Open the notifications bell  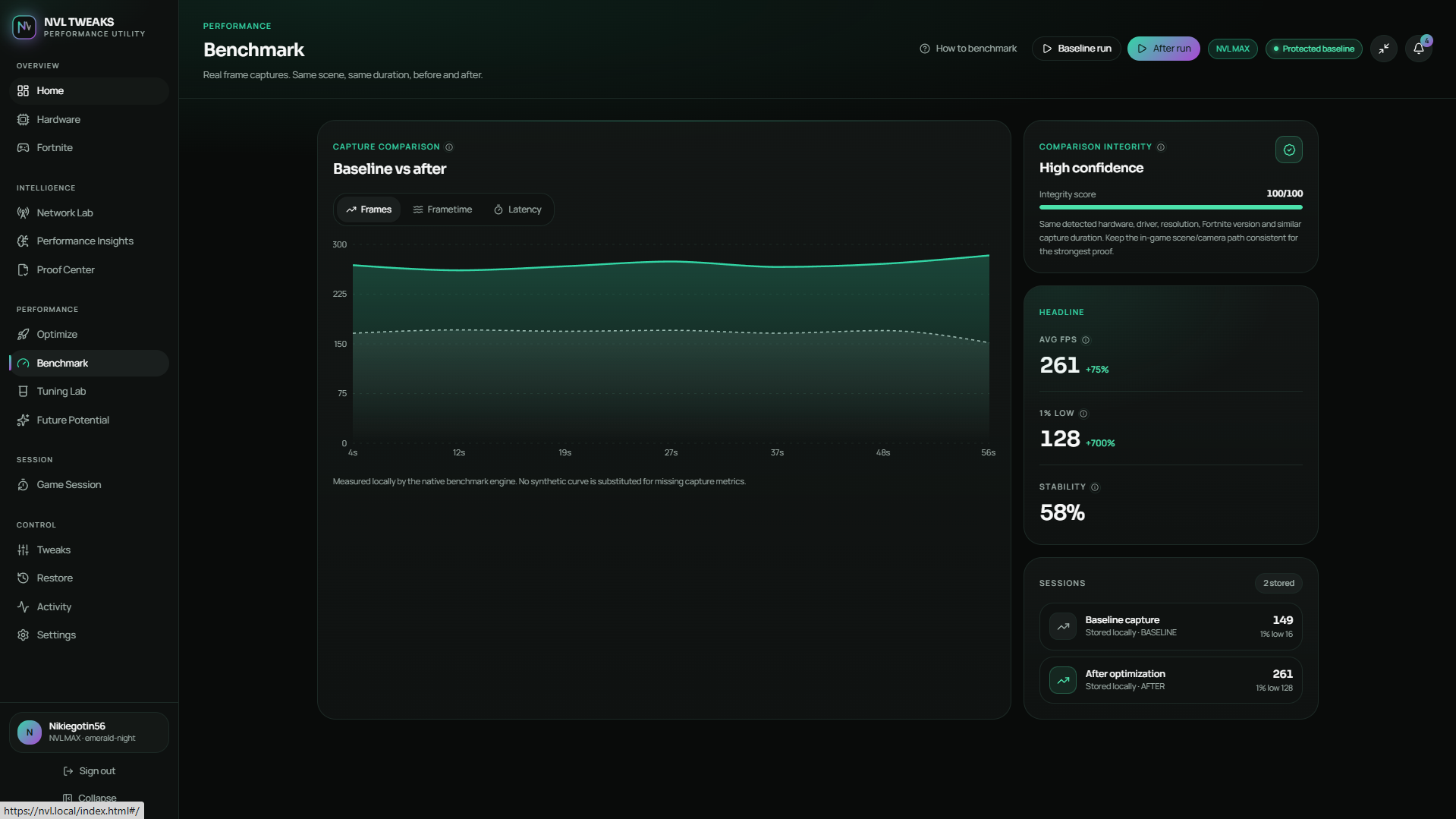[1418, 49]
